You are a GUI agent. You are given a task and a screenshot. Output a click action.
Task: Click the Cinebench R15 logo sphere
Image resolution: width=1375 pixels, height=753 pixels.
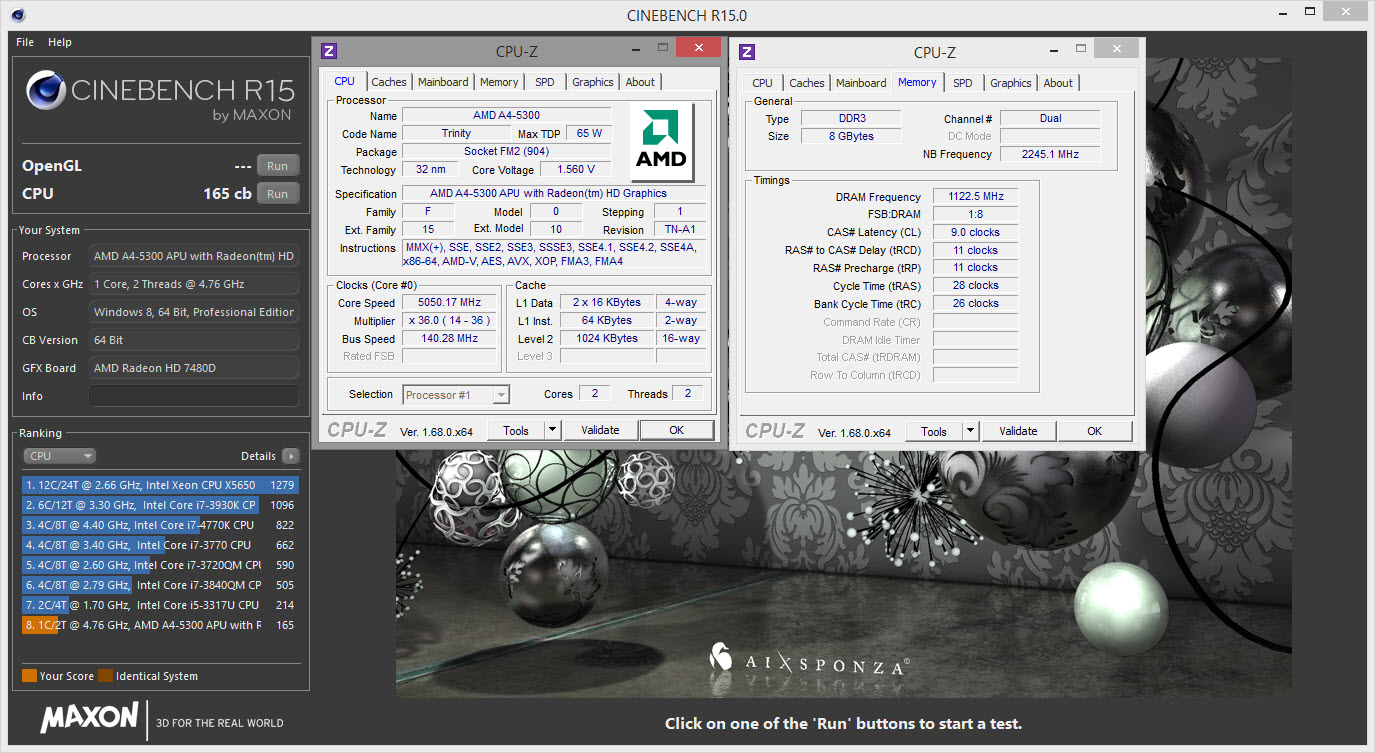click(45, 91)
